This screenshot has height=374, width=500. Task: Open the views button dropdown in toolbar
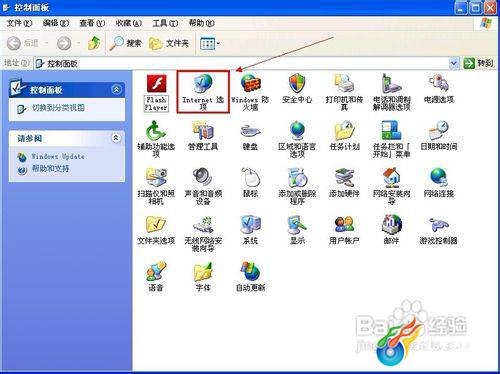coord(218,43)
